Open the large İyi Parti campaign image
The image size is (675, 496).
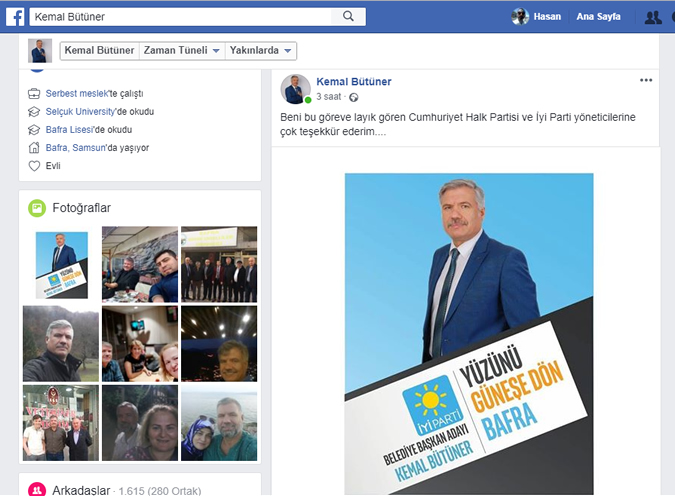[469, 334]
